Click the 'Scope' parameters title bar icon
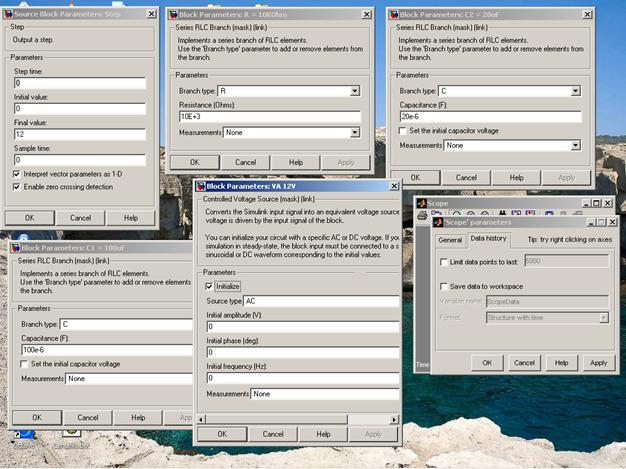The height and width of the screenshot is (469, 626). pos(437,221)
